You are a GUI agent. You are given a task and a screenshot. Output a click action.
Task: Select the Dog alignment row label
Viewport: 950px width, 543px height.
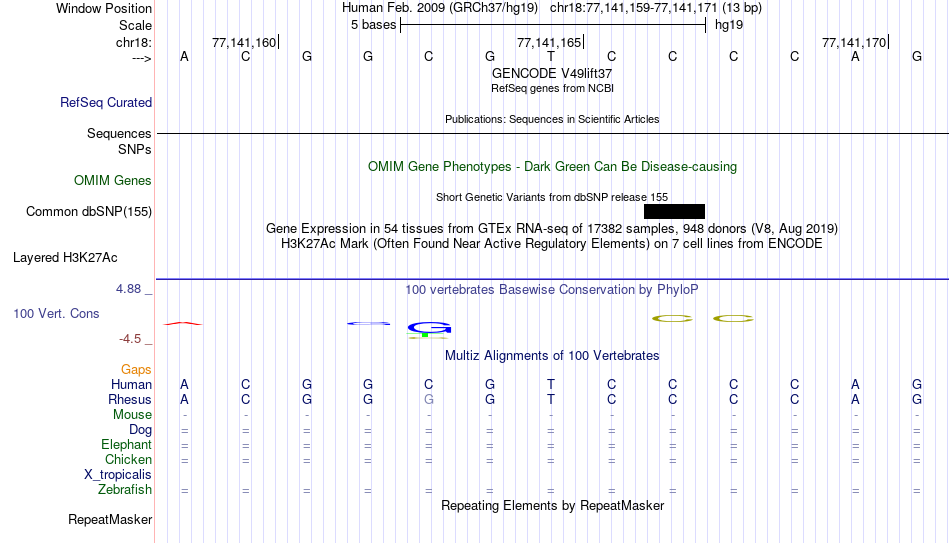click(140, 430)
